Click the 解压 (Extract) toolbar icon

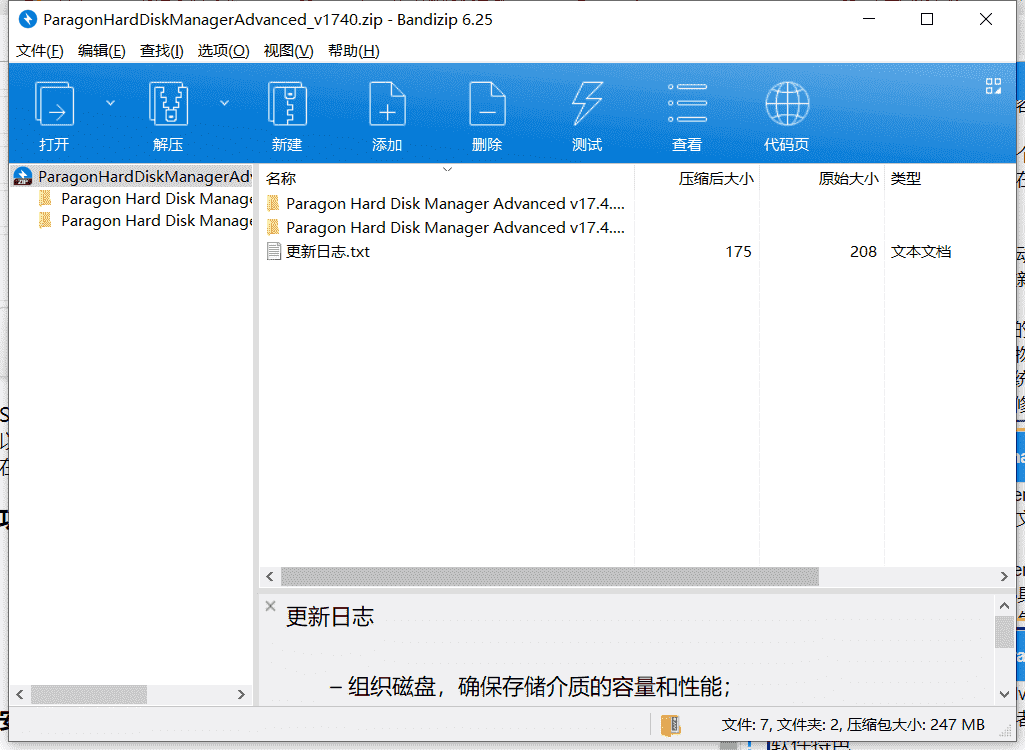[x=168, y=103]
